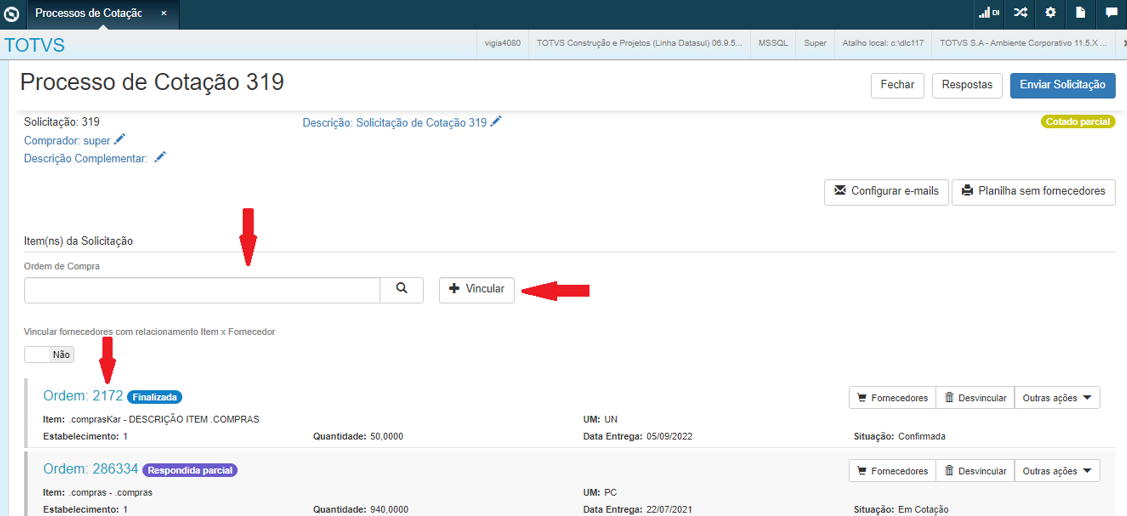Viewport: 1127px width, 516px height.
Task: Open Fornecedores for order 2172
Action: (x=892, y=397)
